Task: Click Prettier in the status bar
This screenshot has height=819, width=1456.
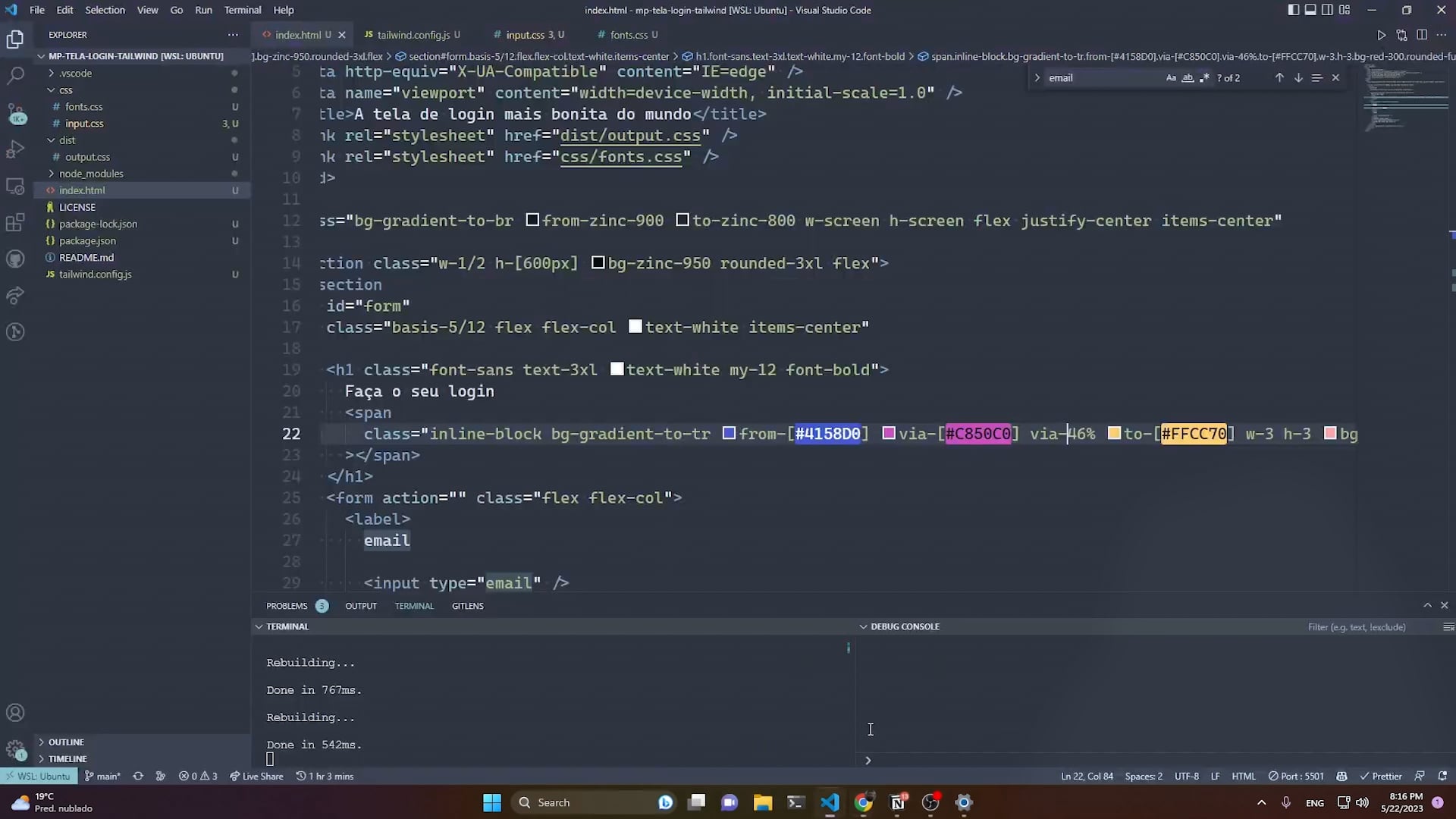Action: [1381, 776]
